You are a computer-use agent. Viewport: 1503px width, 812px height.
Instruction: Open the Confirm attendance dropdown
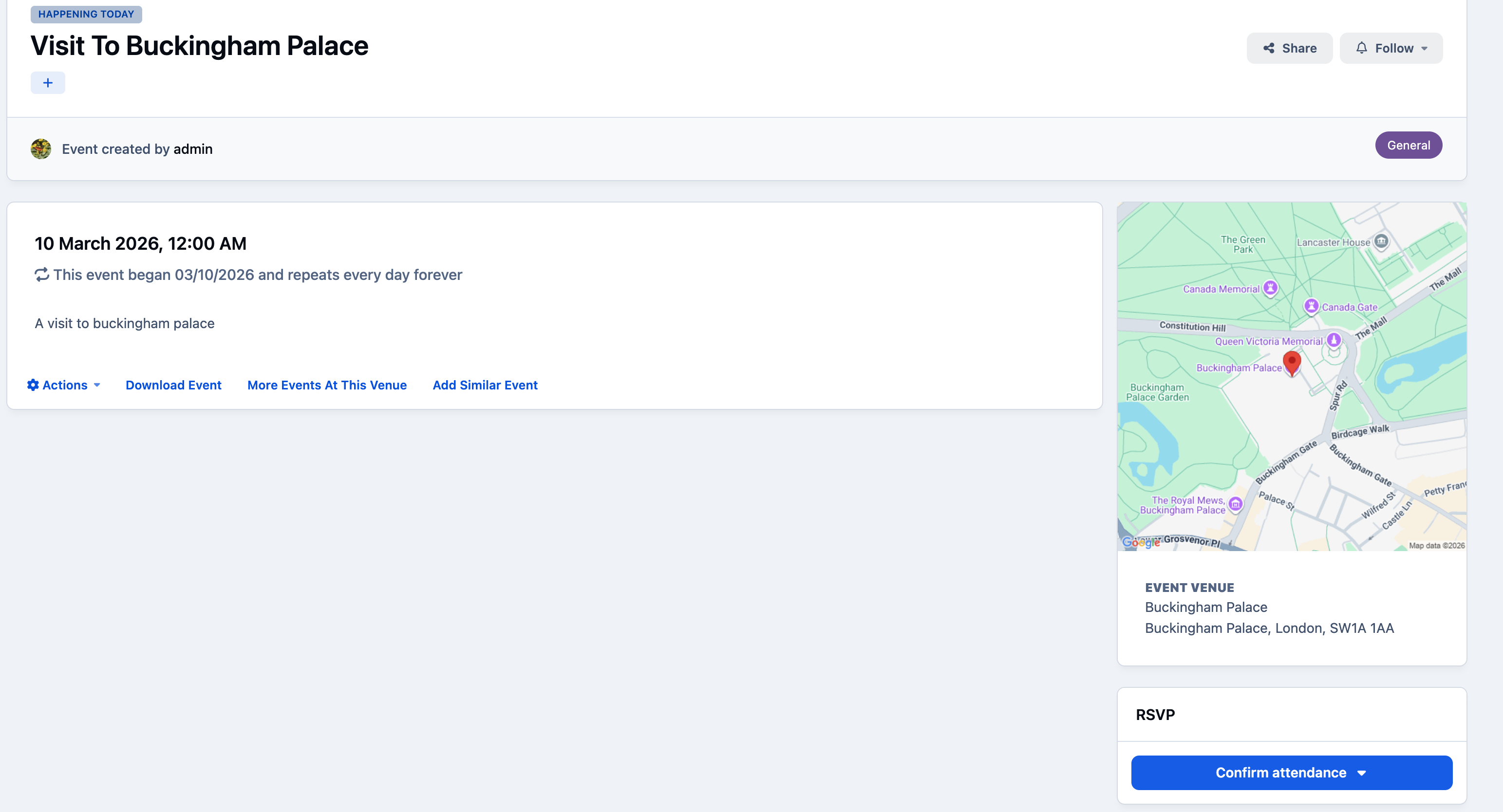pos(1291,773)
